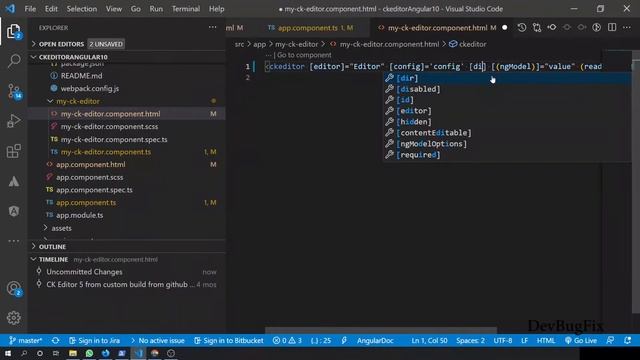The height and width of the screenshot is (360, 640).
Task: Click Go to component code lens link
Action: point(304,55)
